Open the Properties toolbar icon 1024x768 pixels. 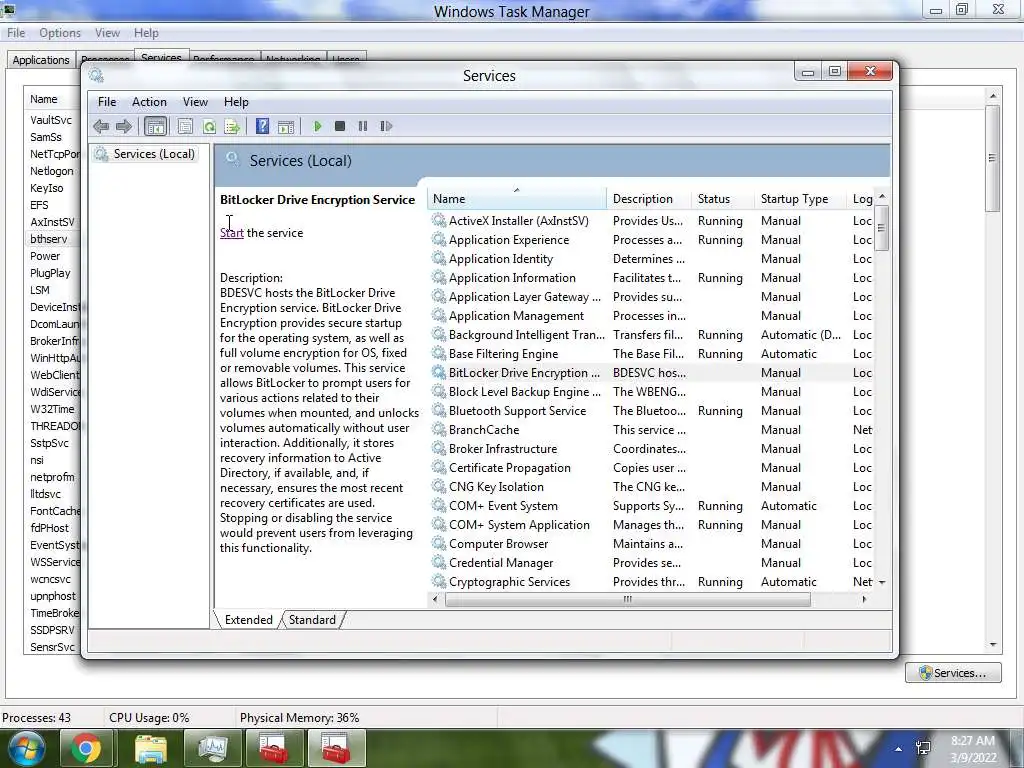pos(185,127)
